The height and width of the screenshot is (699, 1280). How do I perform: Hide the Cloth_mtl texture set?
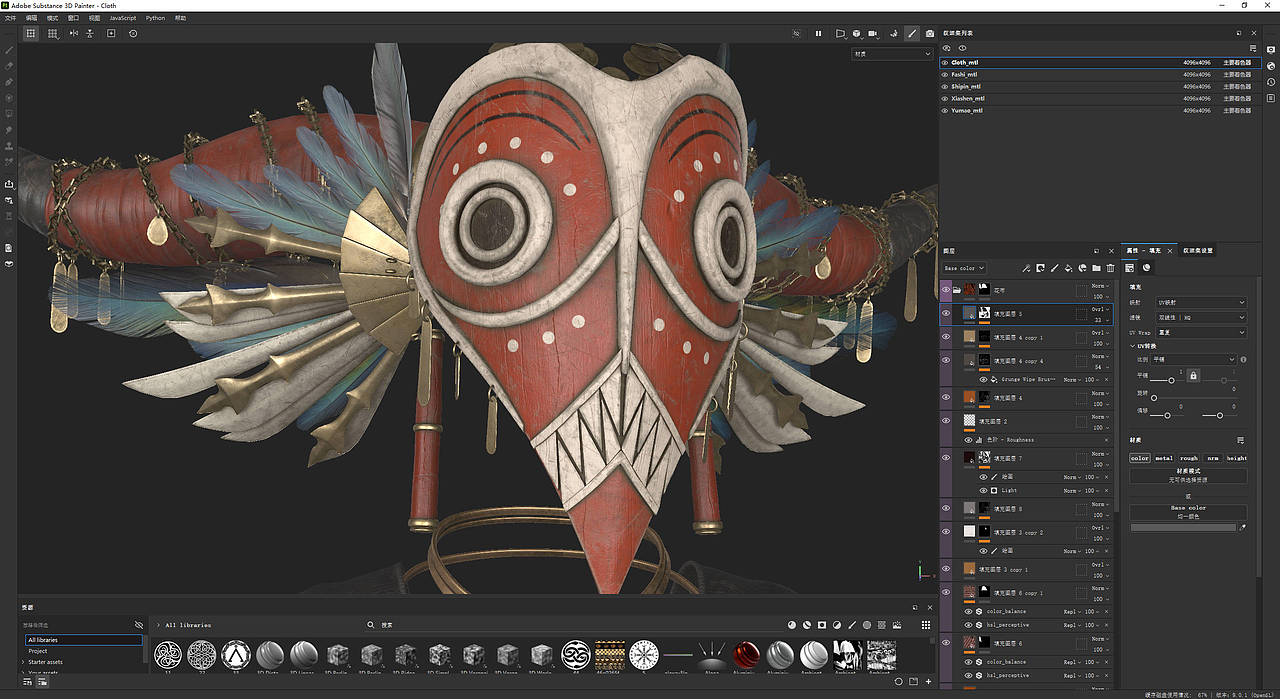click(945, 62)
